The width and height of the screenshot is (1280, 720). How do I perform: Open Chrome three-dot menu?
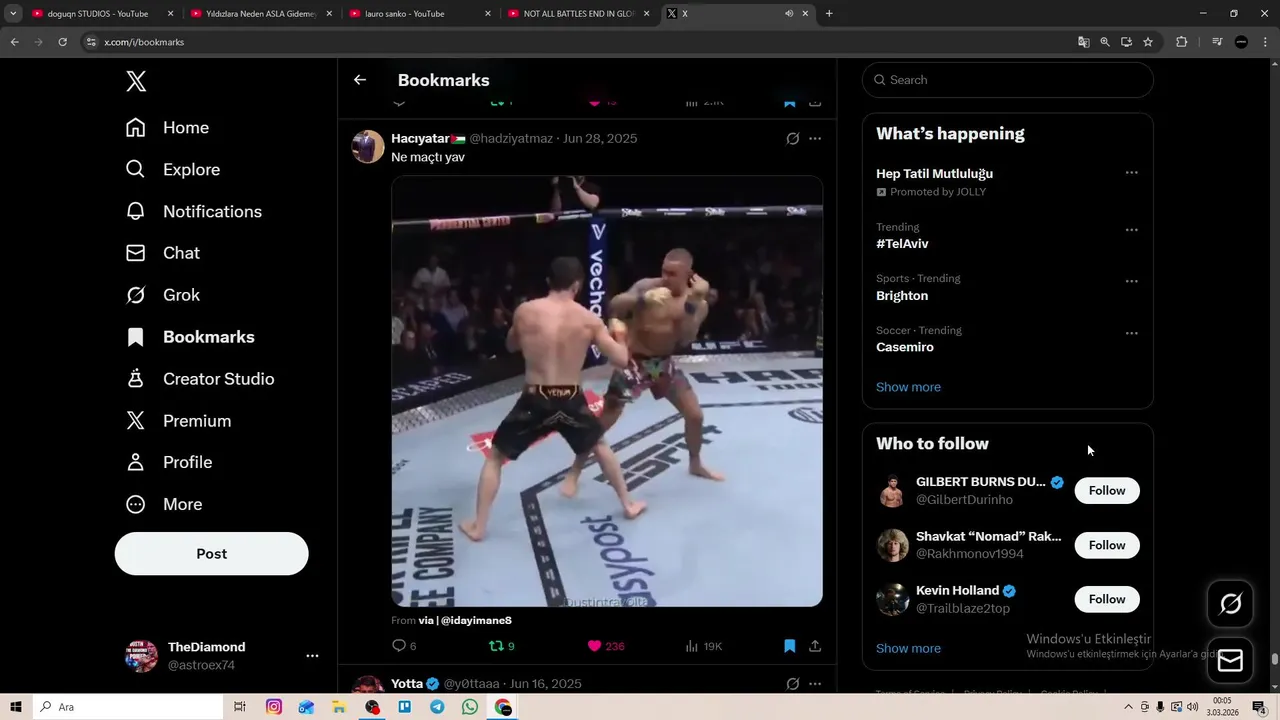(1265, 42)
